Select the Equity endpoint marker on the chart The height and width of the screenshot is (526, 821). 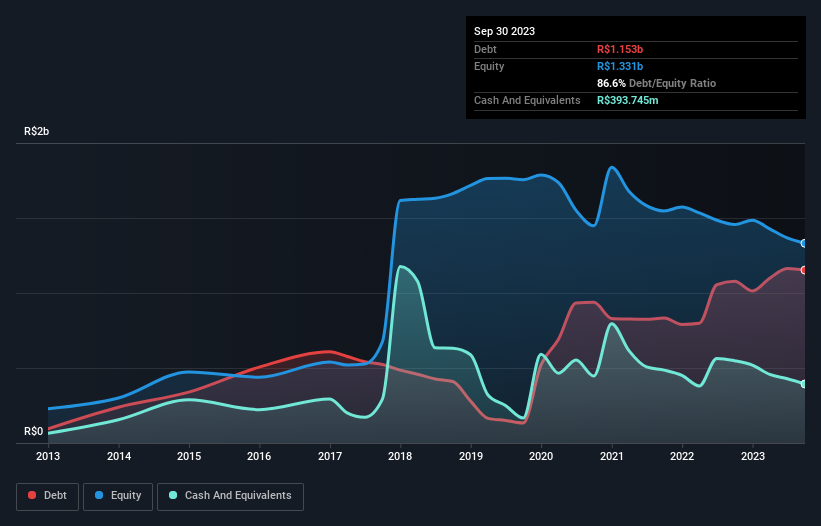804,243
